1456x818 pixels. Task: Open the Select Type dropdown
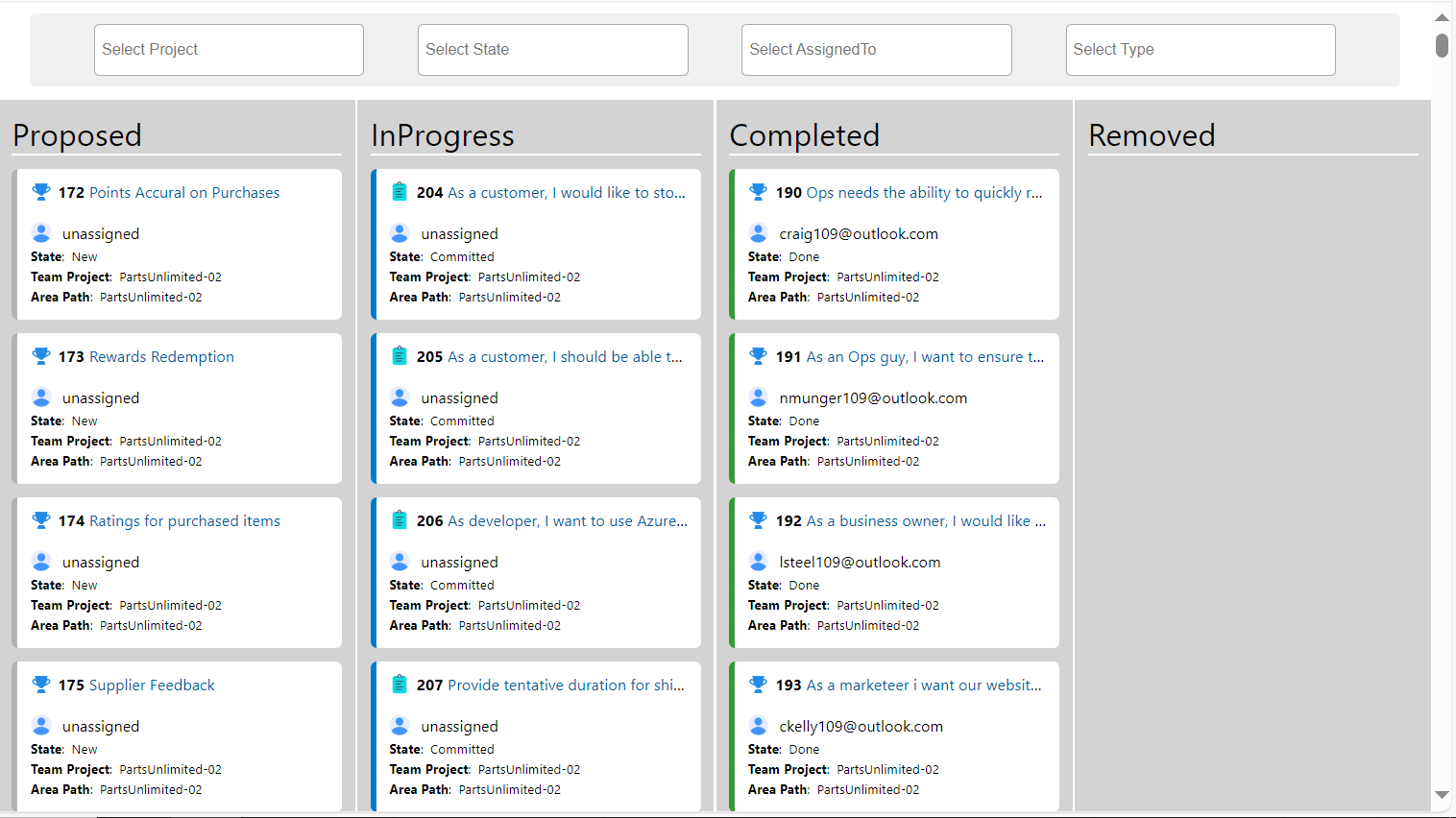(1200, 50)
